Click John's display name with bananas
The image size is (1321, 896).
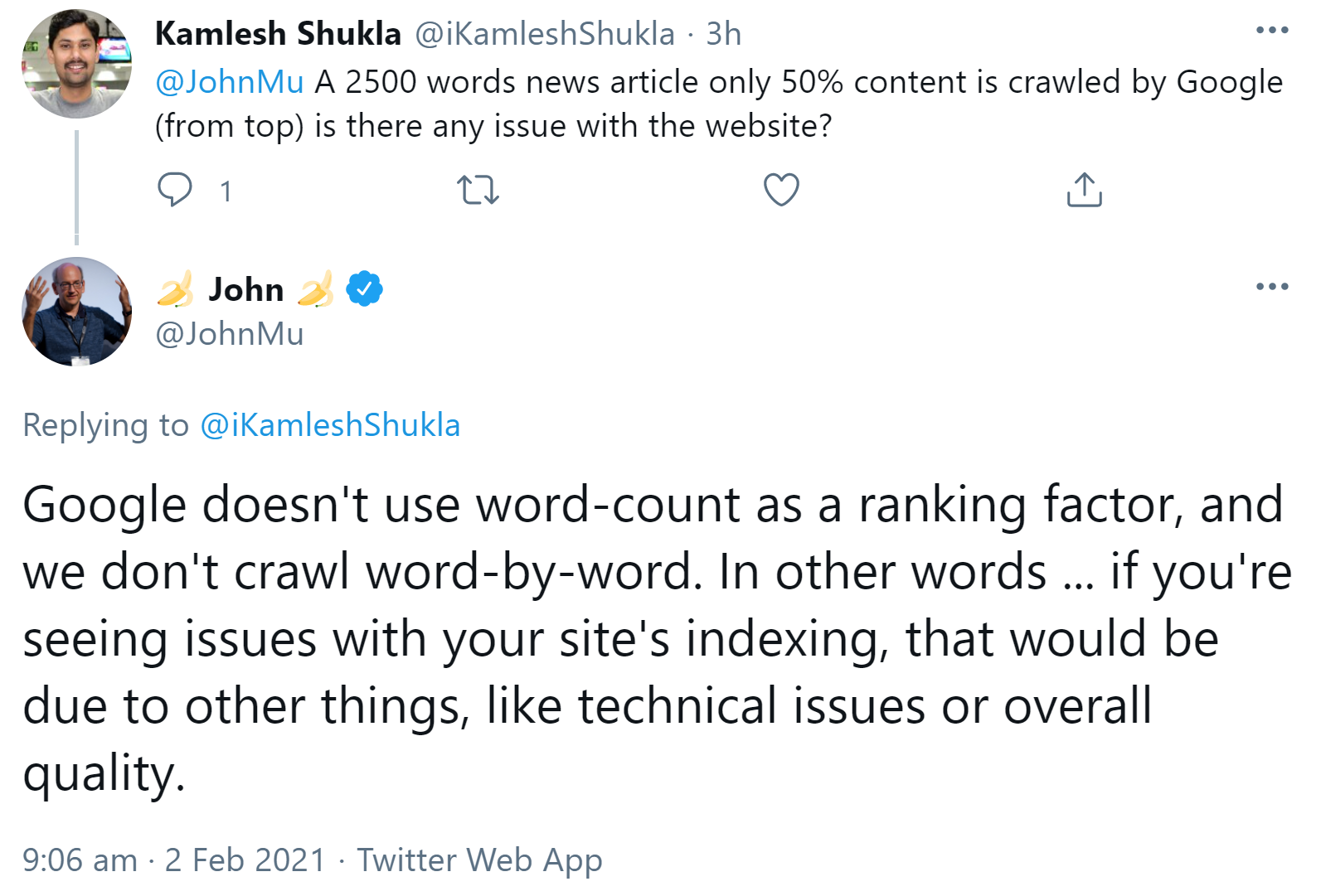(x=245, y=289)
